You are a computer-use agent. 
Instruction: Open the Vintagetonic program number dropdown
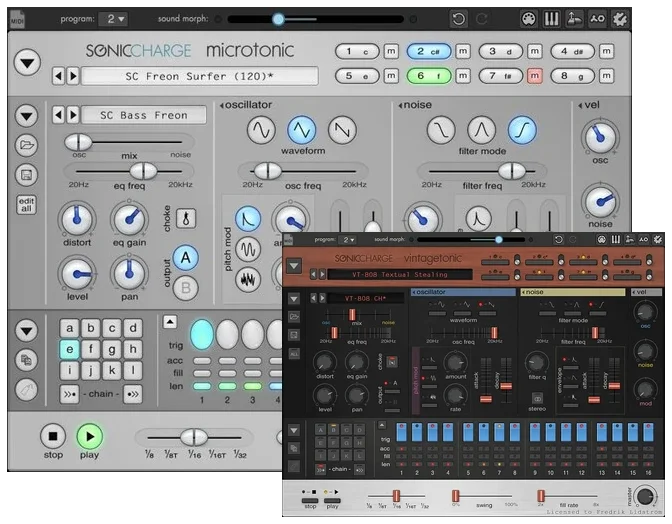pyautogui.click(x=347, y=240)
